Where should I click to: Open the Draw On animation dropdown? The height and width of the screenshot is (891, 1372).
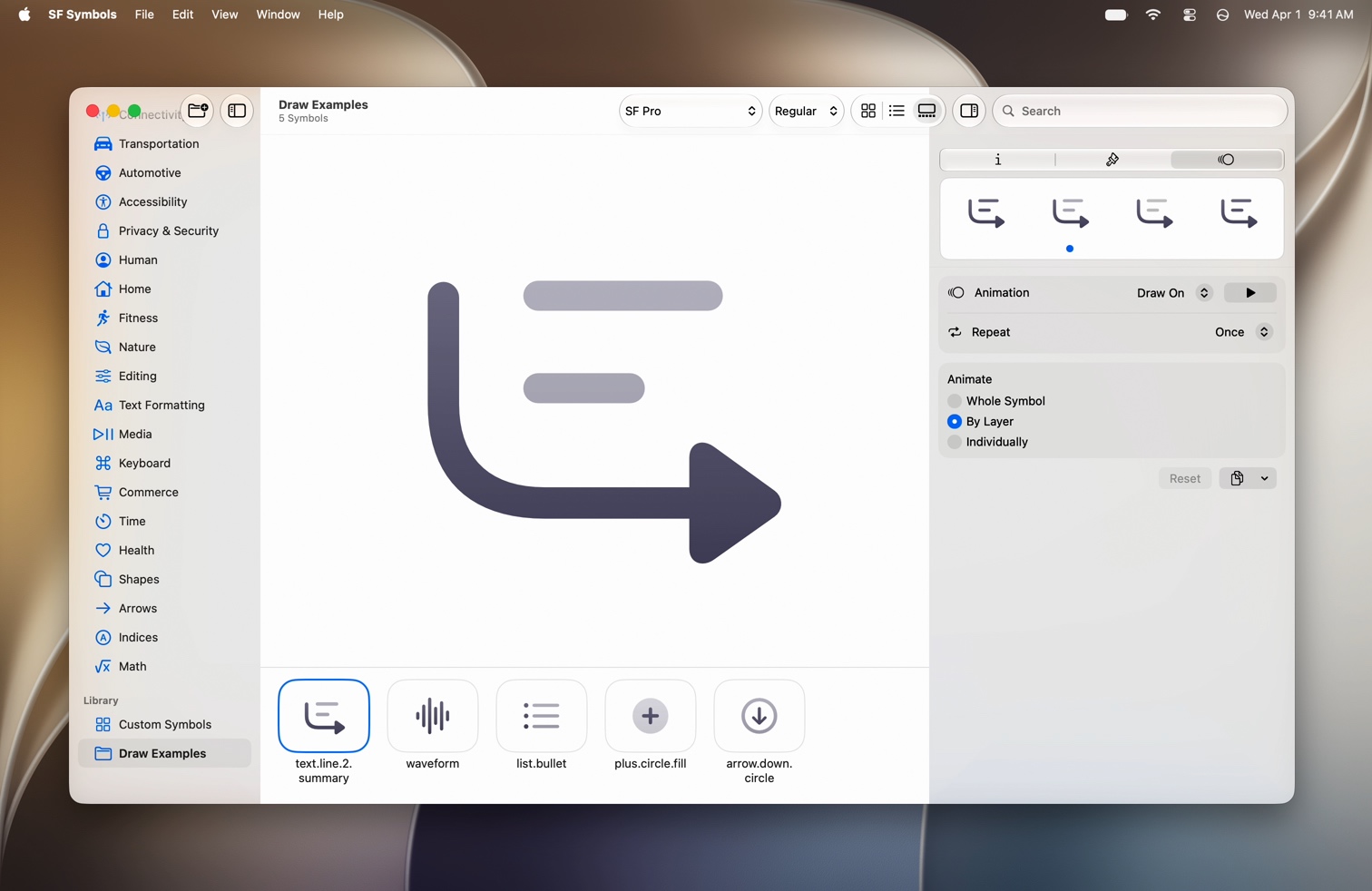point(1173,293)
